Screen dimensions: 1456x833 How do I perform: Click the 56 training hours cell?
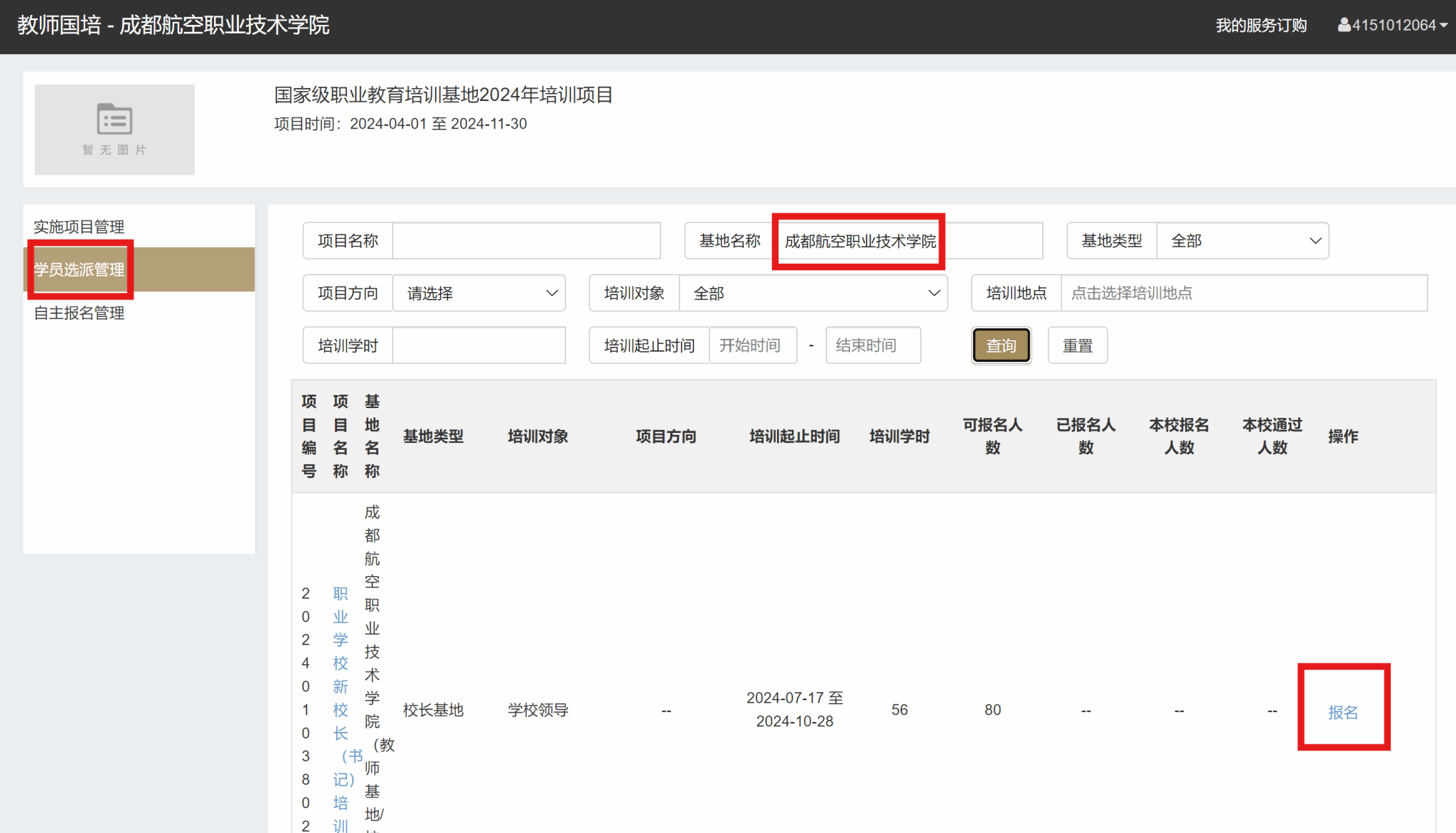click(899, 710)
